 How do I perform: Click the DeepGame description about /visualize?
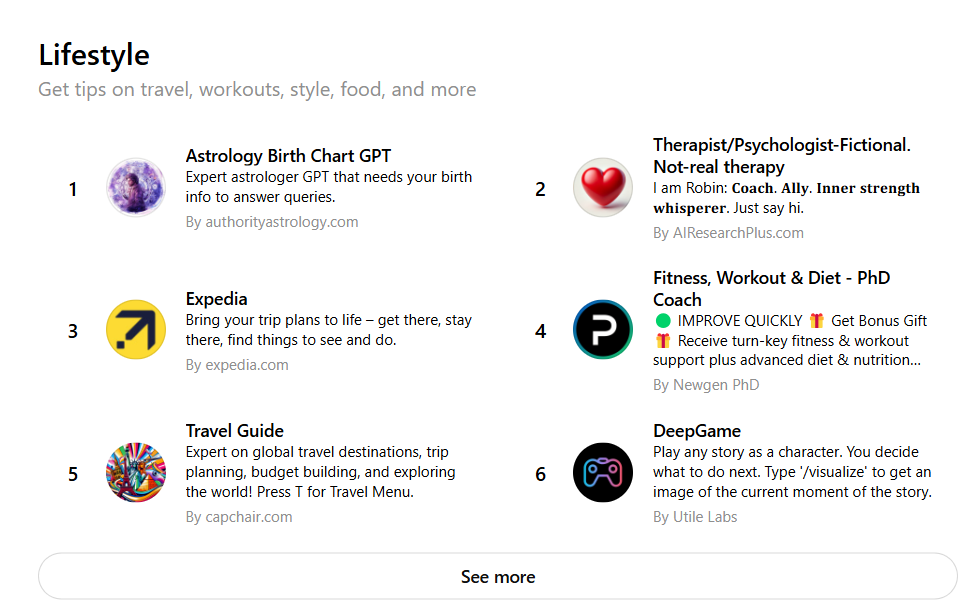click(792, 472)
